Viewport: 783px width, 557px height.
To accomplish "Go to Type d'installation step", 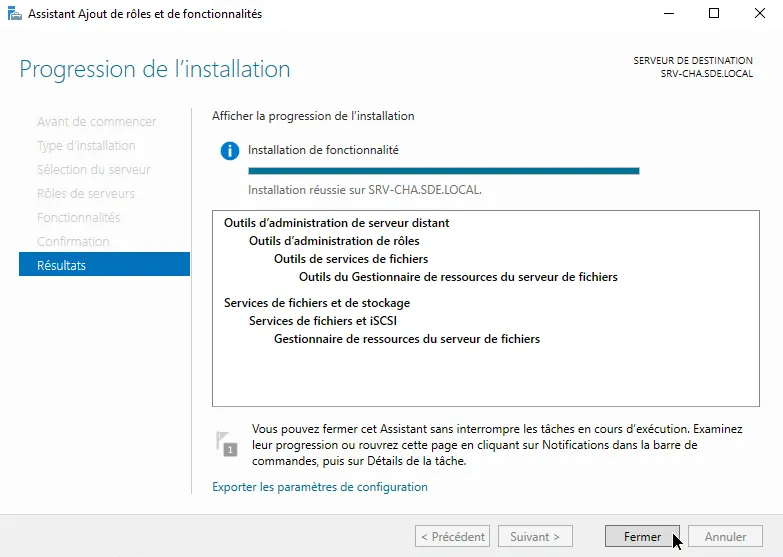I will [86, 145].
